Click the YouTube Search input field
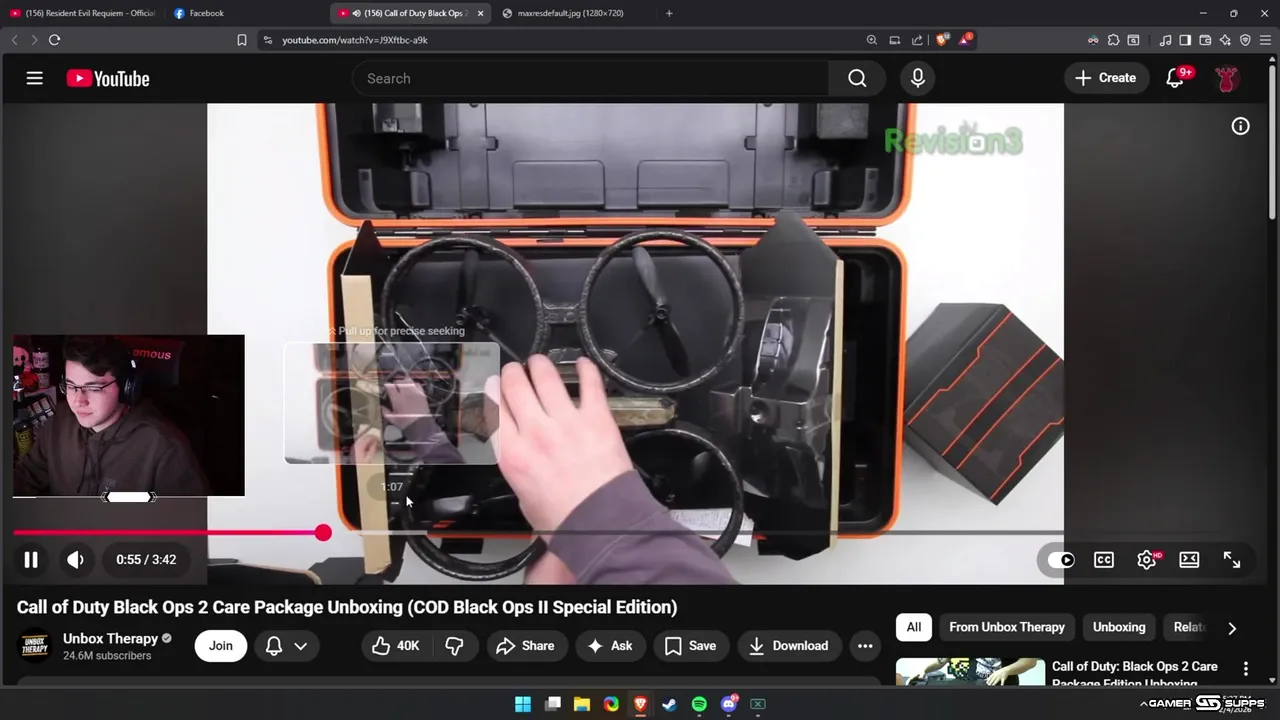The width and height of the screenshot is (1280, 720). pos(590,78)
